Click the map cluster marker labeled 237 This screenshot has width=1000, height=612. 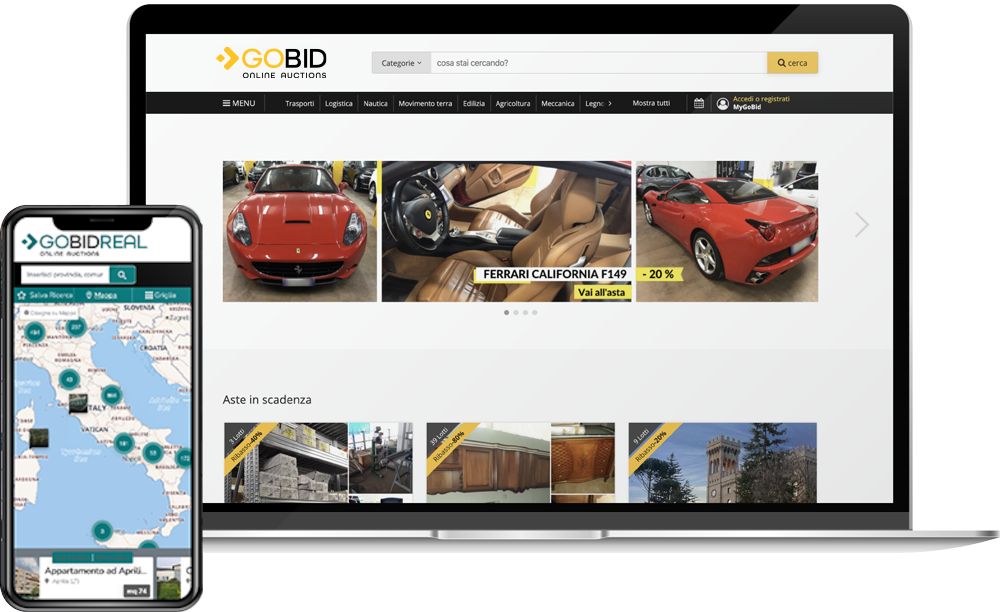click(76, 327)
